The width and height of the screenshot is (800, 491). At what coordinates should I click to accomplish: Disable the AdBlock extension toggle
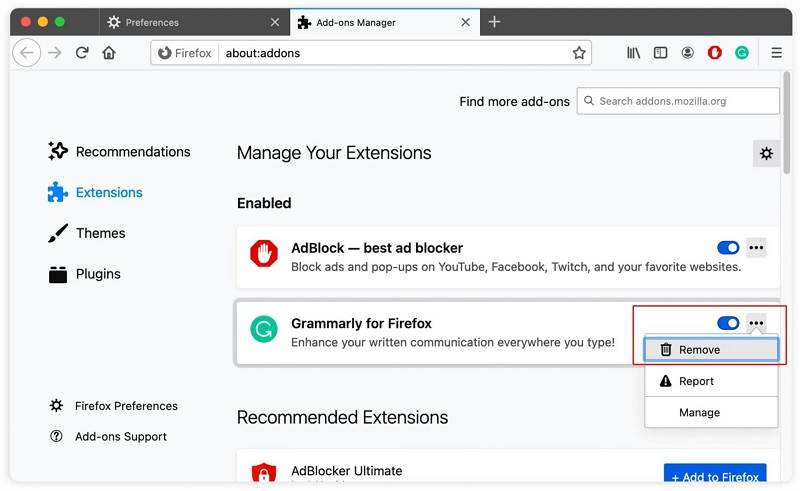[728, 248]
